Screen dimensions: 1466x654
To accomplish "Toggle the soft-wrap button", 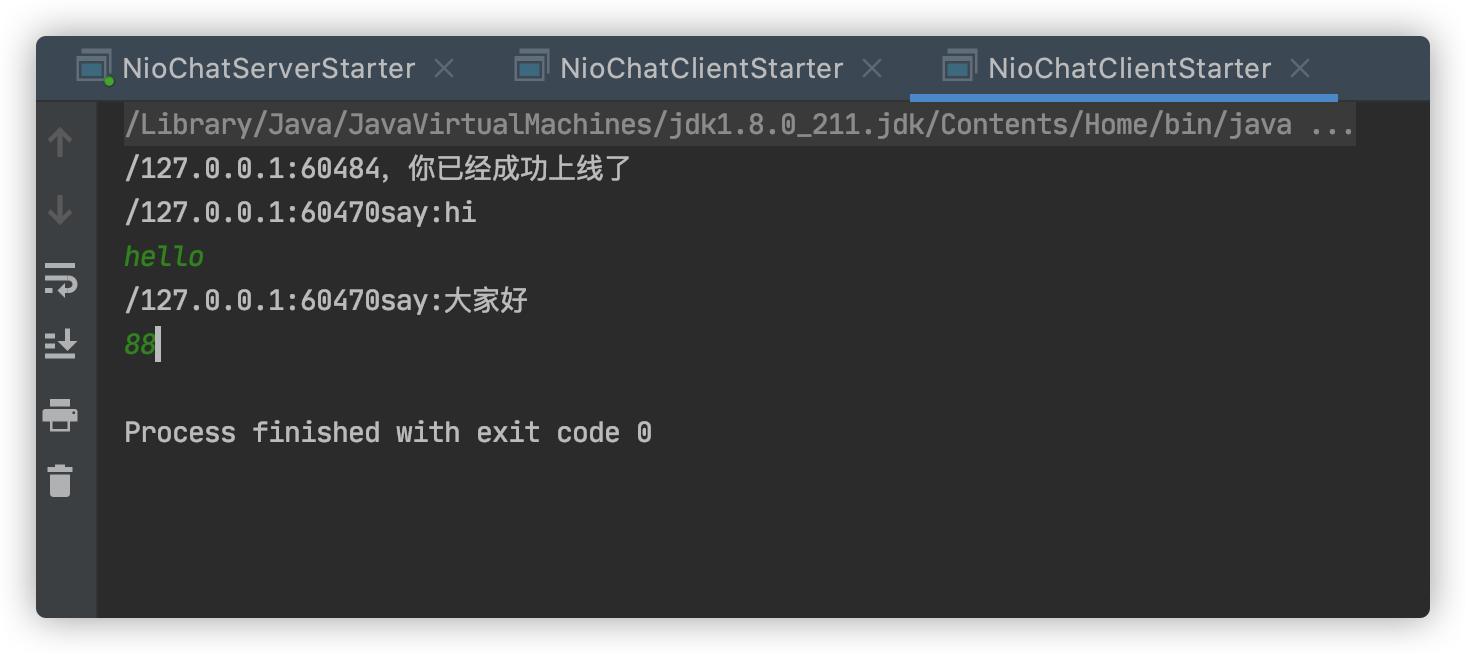I will [x=60, y=279].
